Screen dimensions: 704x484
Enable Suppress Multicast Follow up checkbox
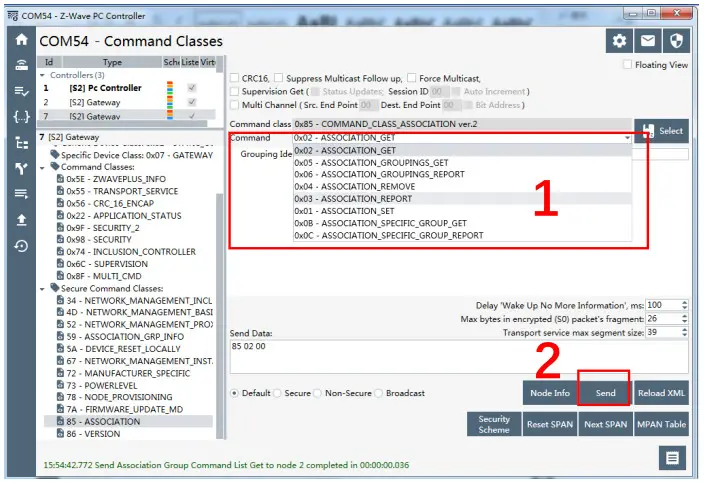click(x=278, y=78)
